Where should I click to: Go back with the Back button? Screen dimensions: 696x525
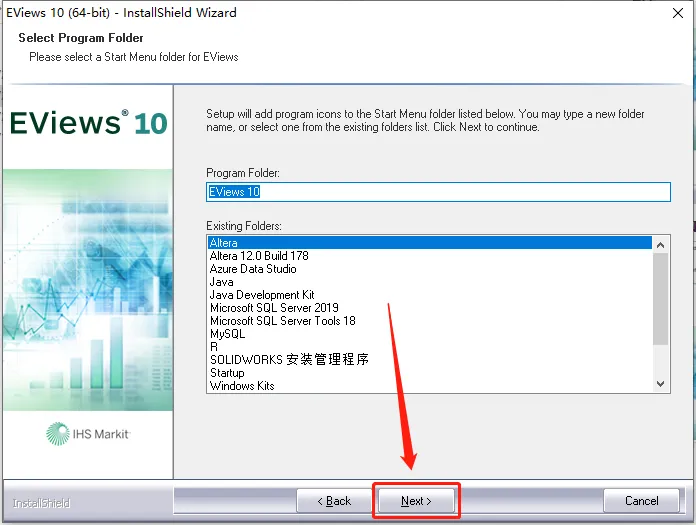click(x=334, y=501)
